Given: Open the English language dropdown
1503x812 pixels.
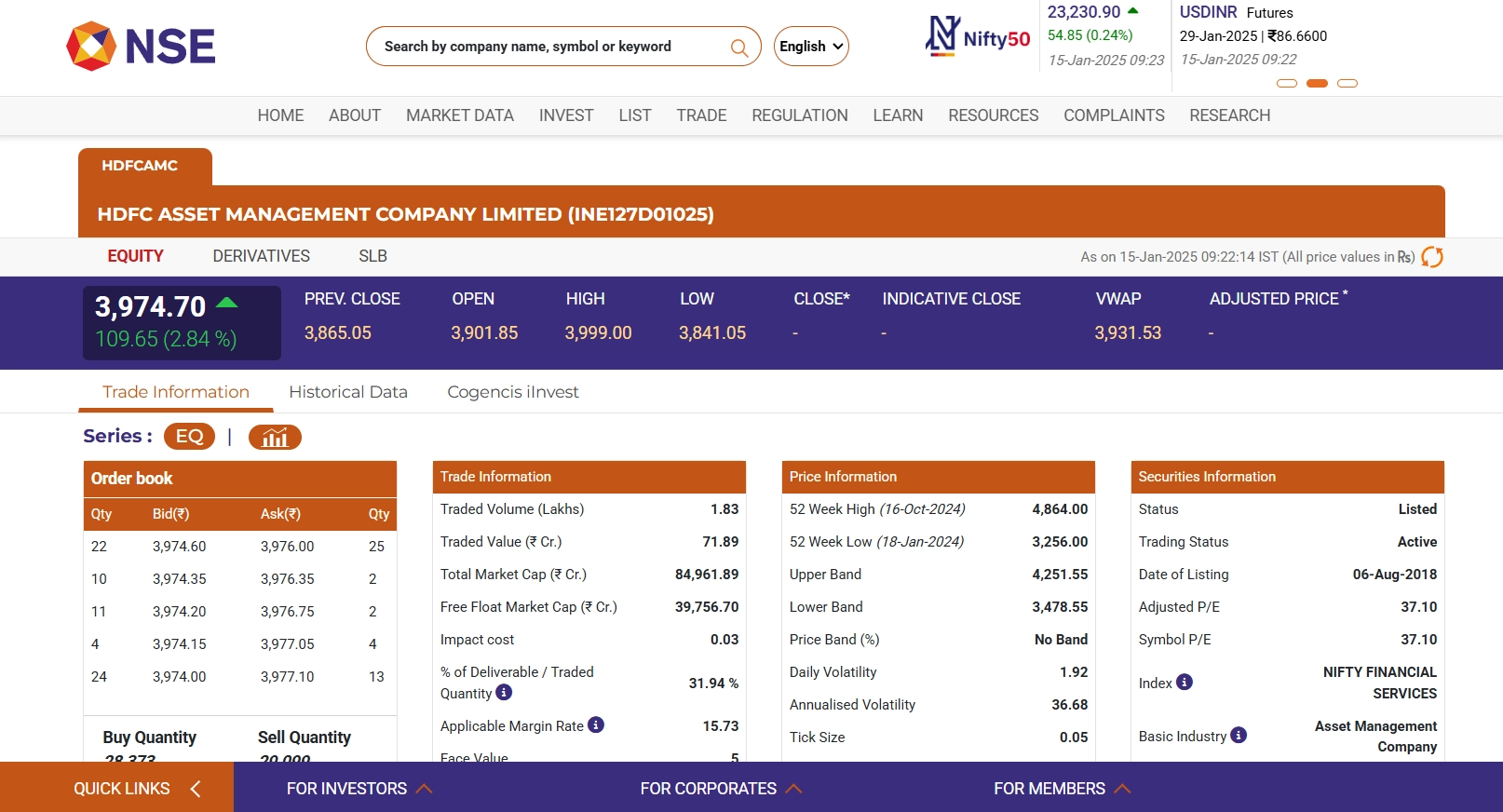Looking at the screenshot, I should (811, 47).
